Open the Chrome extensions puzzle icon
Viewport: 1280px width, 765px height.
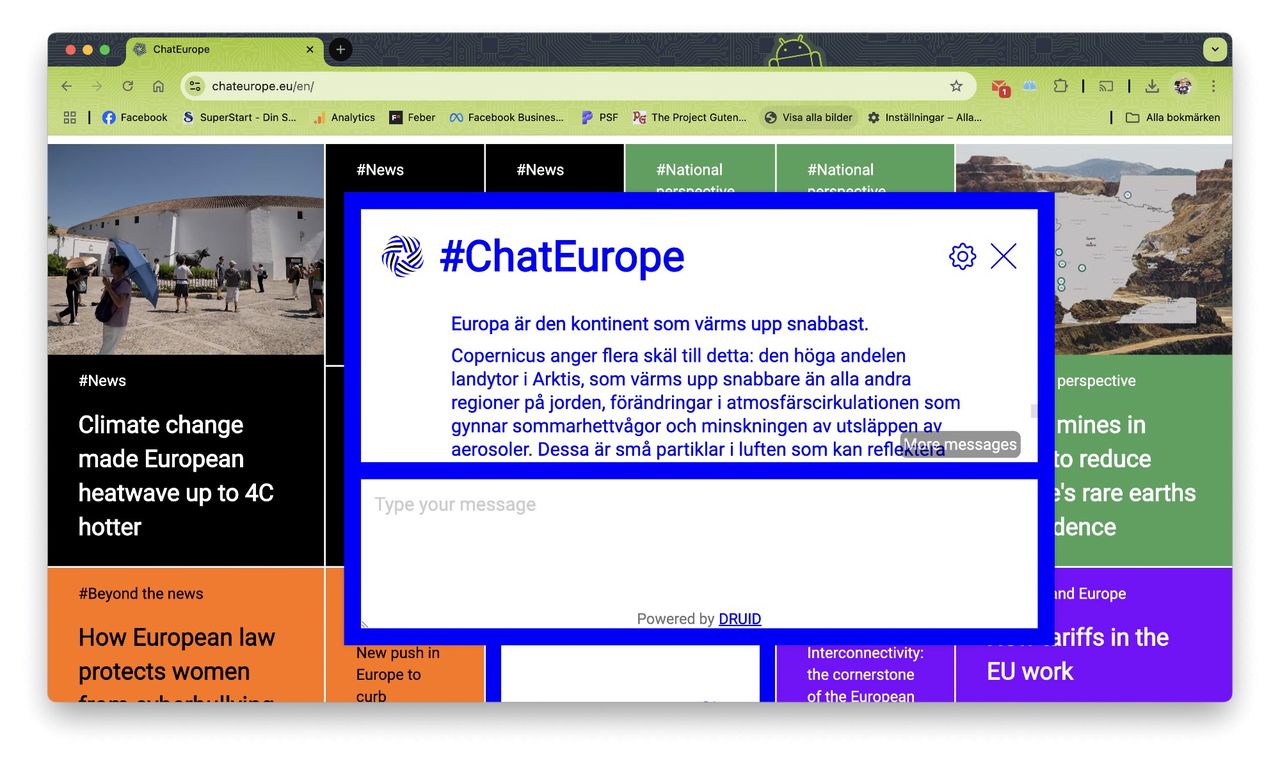1060,86
